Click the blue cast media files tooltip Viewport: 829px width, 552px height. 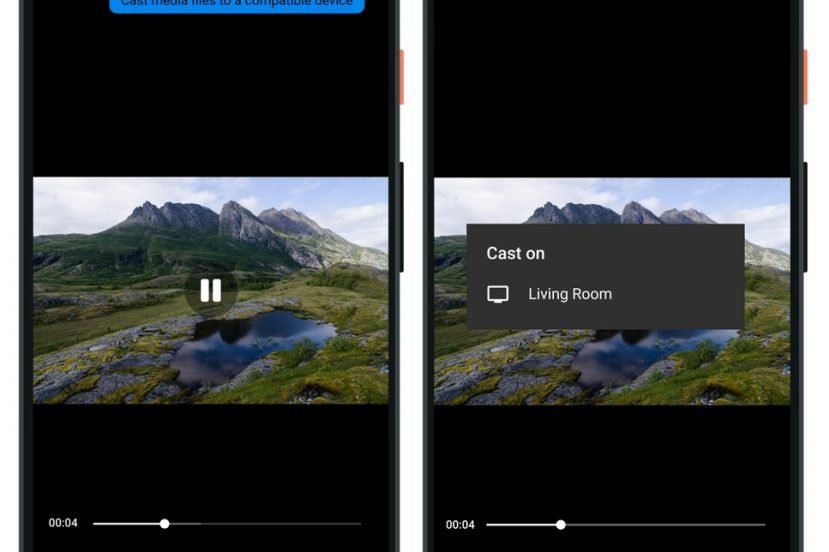(237, 5)
